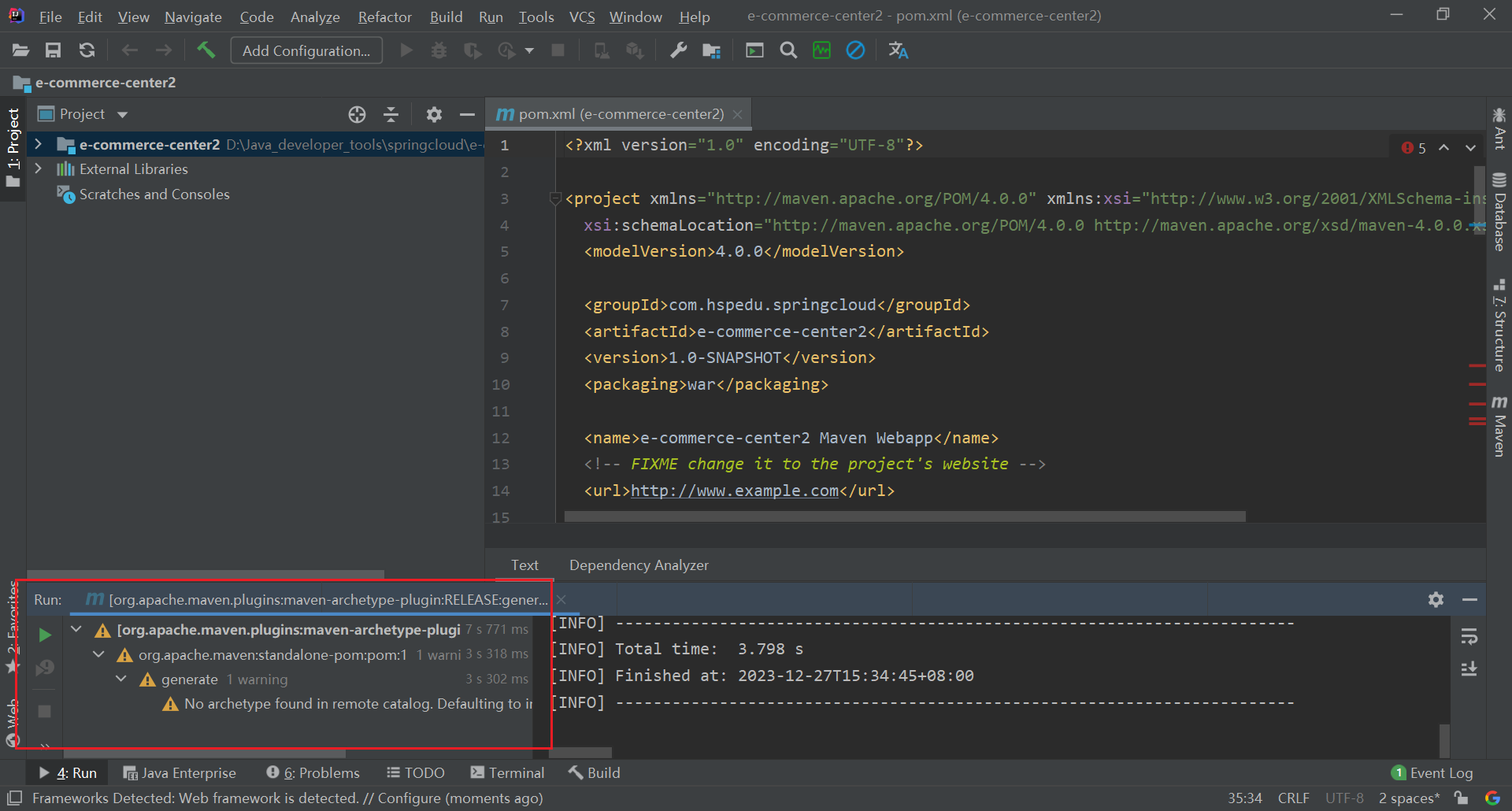The image size is (1512, 811).
Task: Switch to the Dependency Analyzer tab
Action: click(639, 565)
